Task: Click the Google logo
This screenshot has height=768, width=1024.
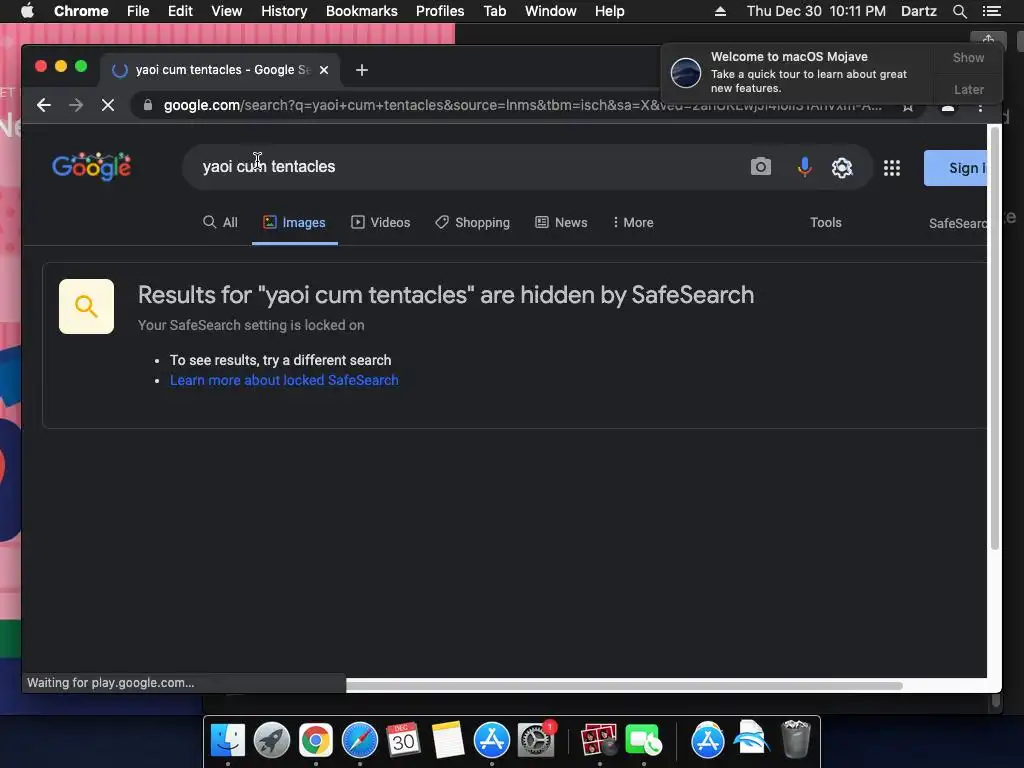Action: [91, 167]
